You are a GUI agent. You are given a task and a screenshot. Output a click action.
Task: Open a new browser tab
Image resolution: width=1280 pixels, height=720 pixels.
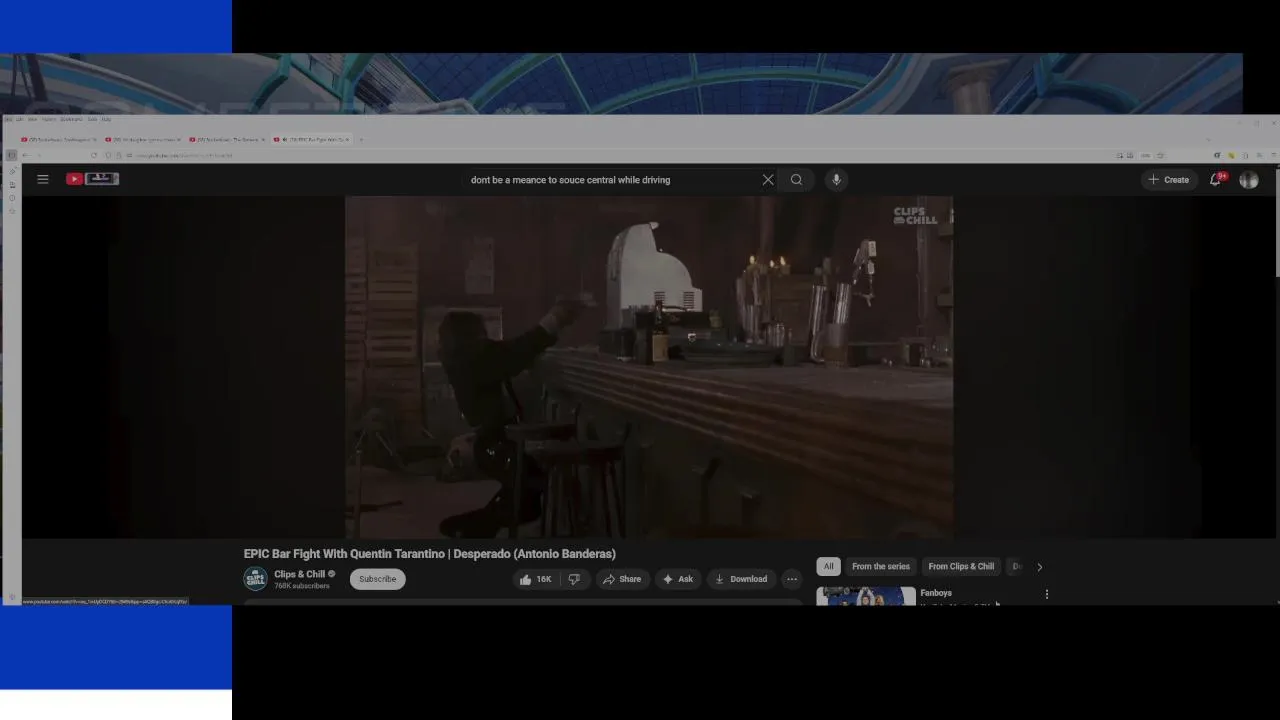tap(361, 140)
